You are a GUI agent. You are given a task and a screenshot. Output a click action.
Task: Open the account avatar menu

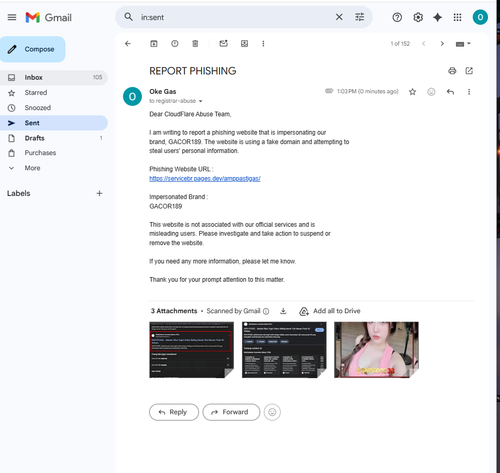tap(480, 17)
